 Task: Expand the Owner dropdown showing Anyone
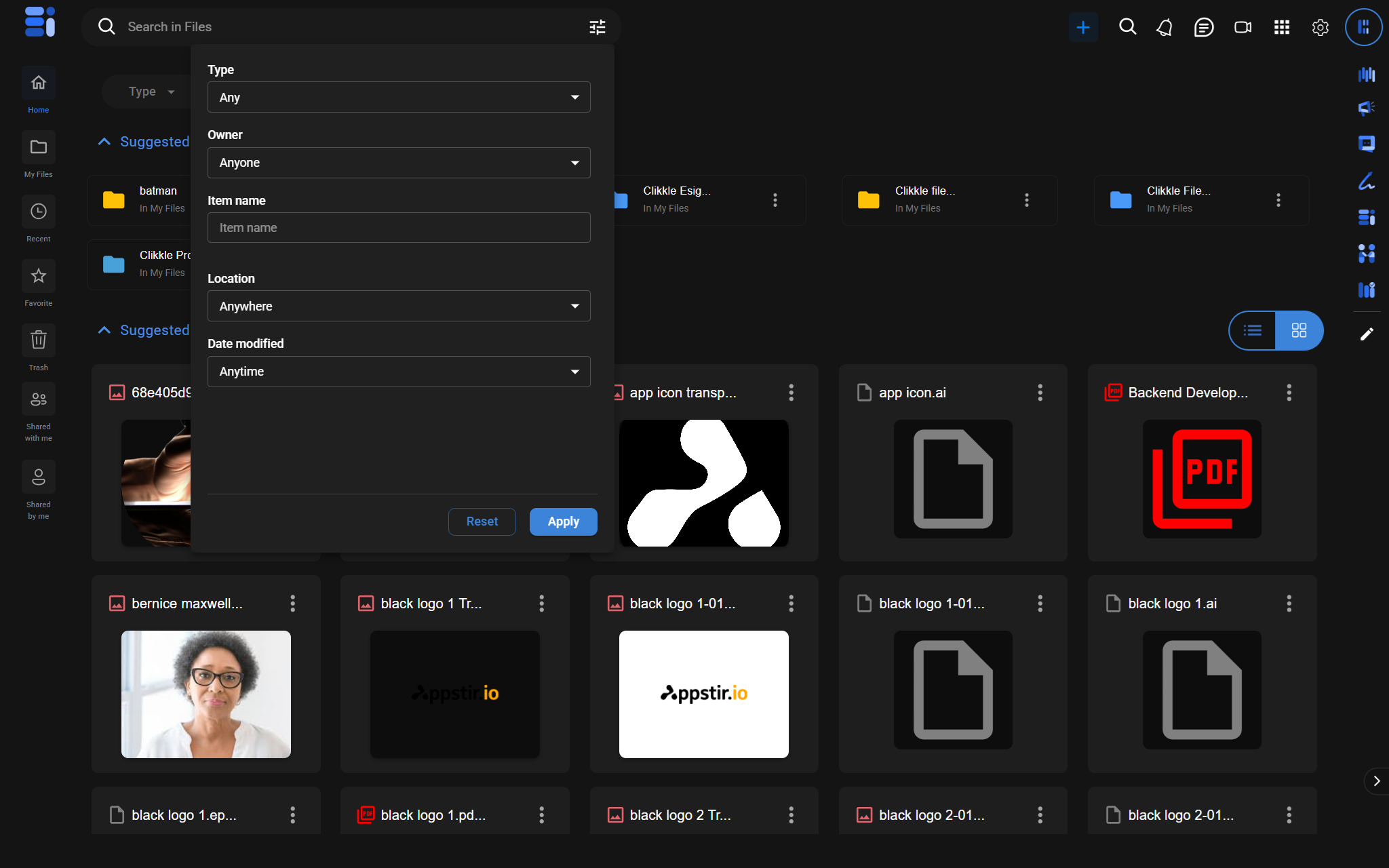pos(399,163)
